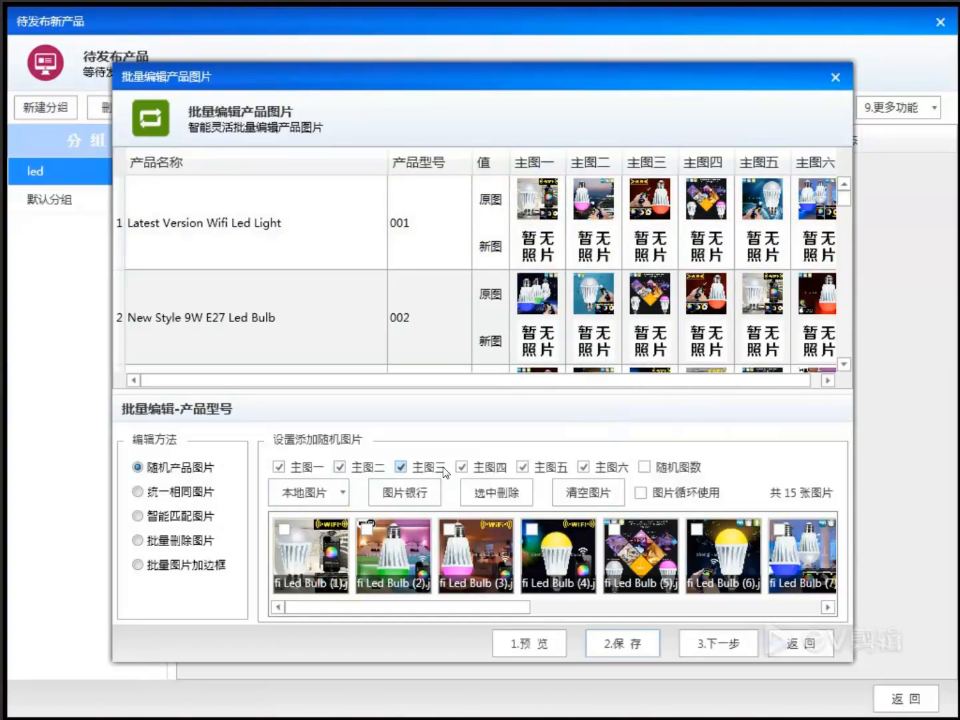Uncheck the 主图六 checkbox

pos(583,467)
